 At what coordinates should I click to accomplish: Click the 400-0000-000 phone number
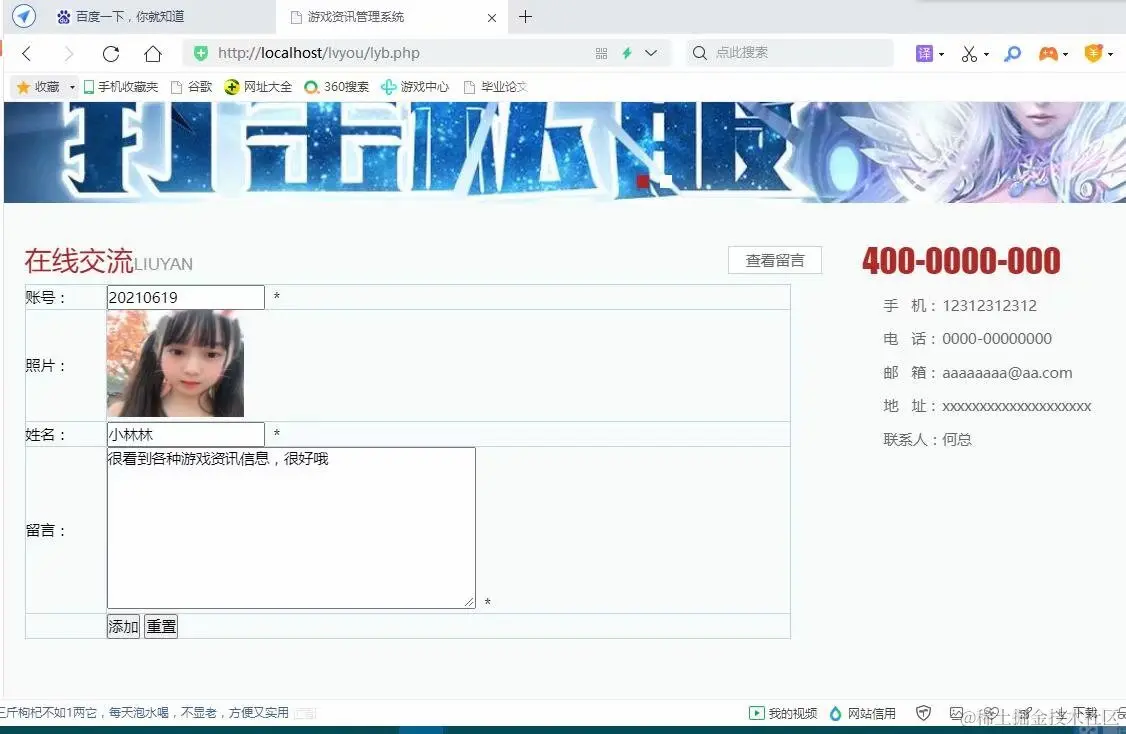point(961,261)
